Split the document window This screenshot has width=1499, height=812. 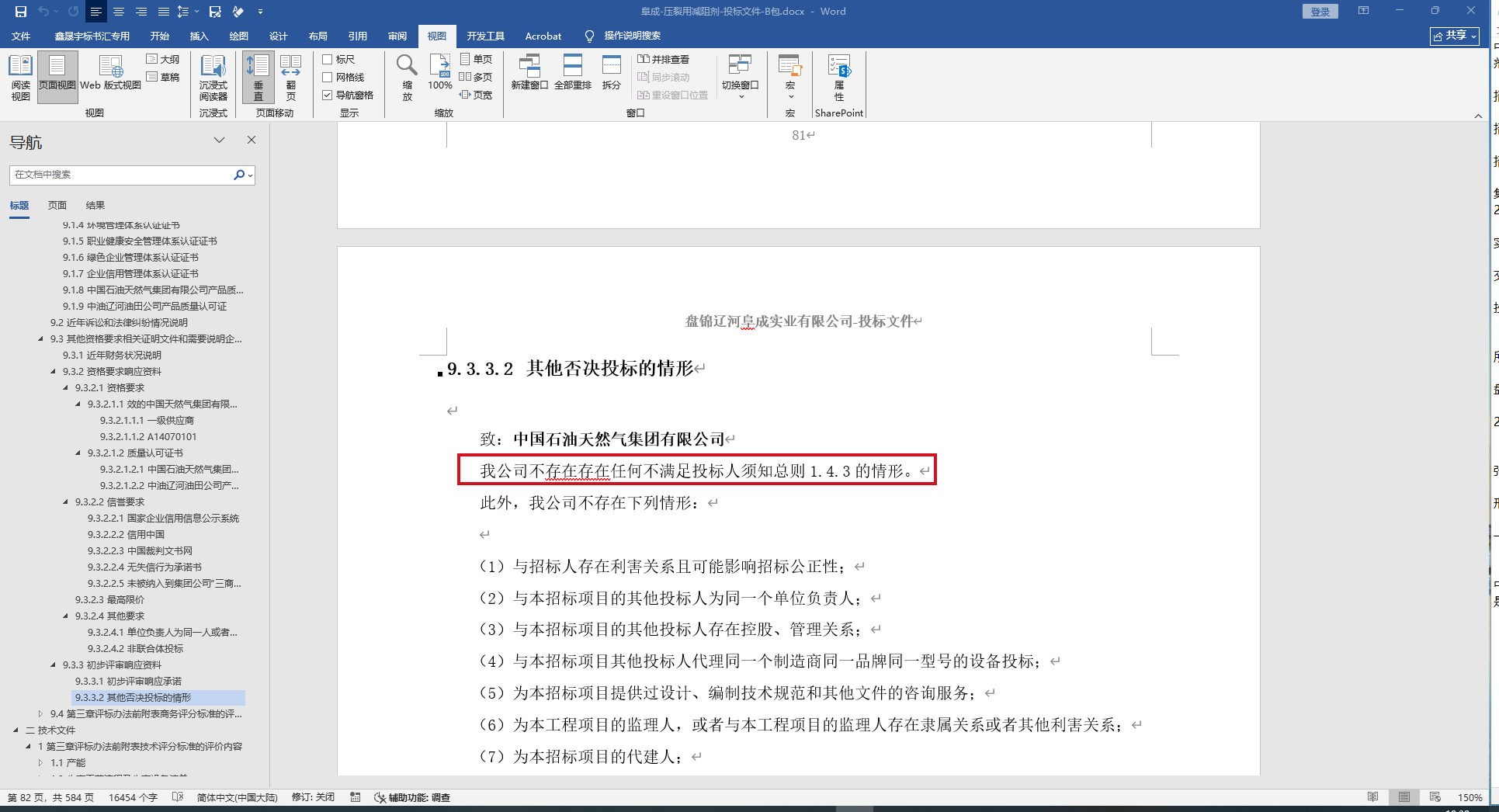612,72
